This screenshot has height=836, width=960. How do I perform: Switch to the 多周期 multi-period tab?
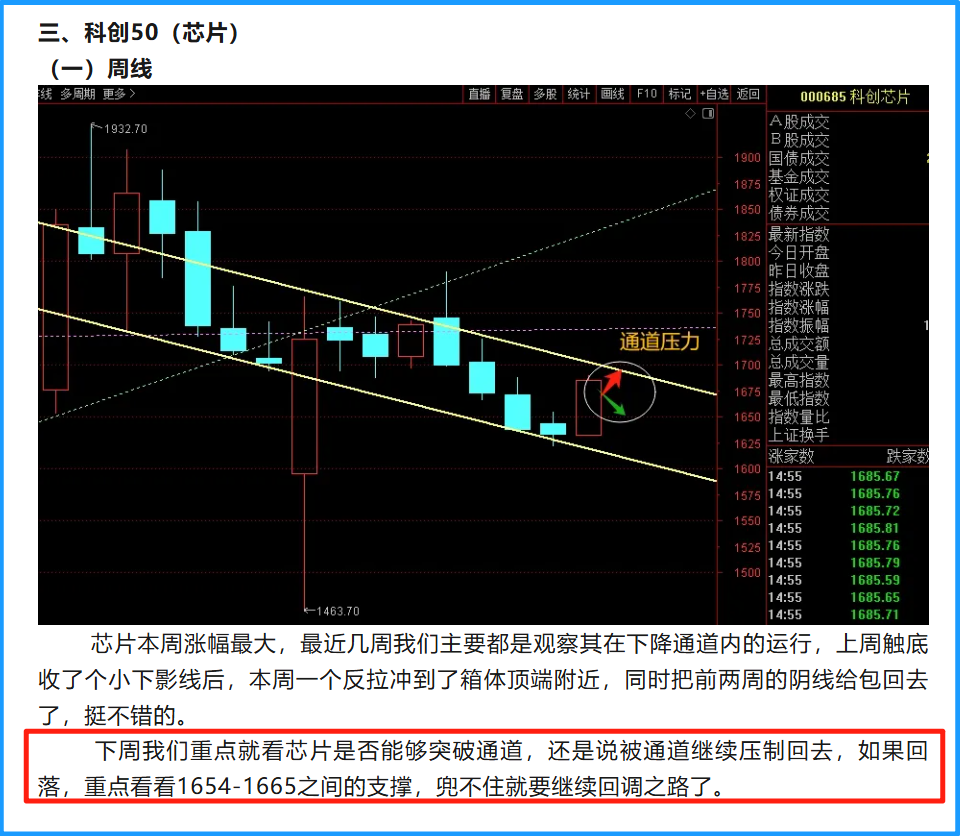pos(78,94)
